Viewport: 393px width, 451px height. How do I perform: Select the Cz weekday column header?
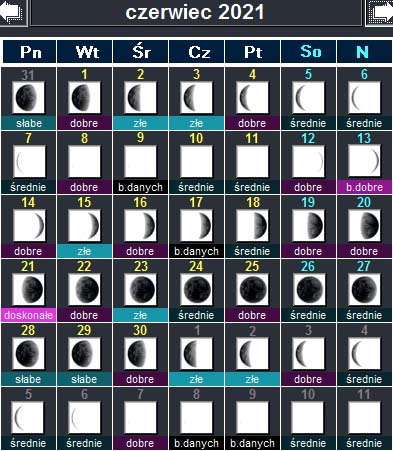click(197, 52)
